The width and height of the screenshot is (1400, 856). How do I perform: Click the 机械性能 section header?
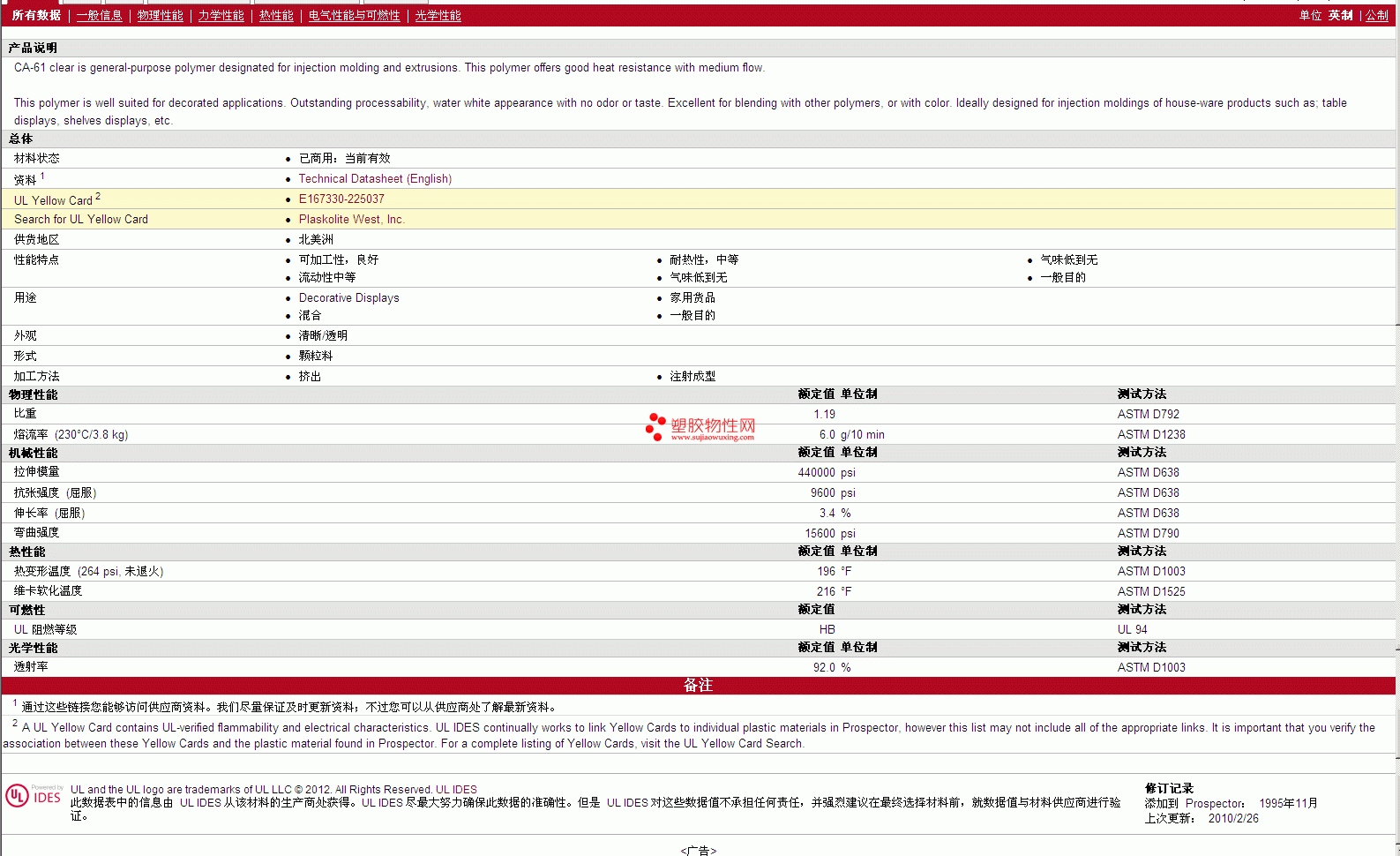click(34, 454)
